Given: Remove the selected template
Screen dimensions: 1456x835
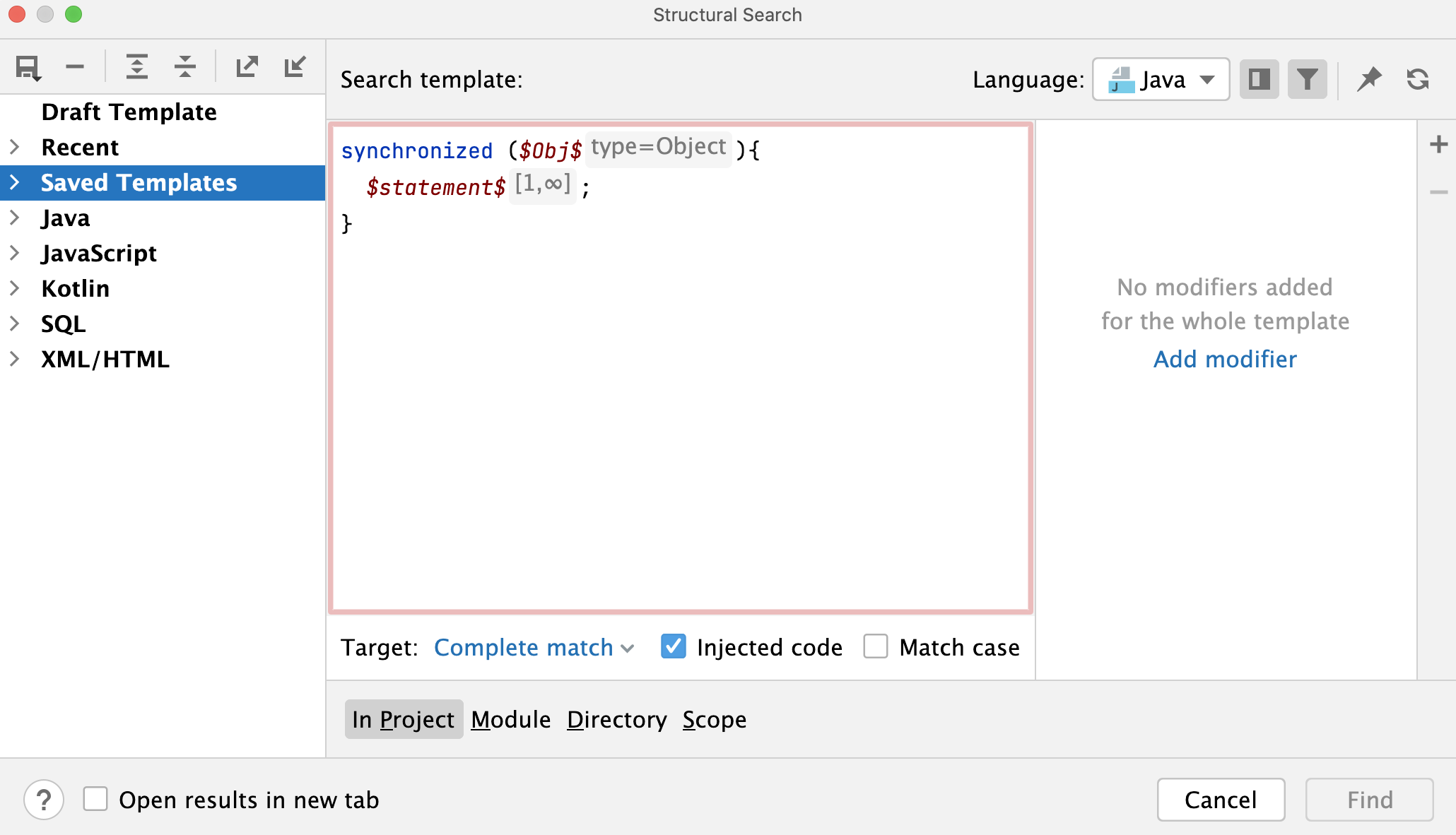Looking at the screenshot, I should click(75, 66).
